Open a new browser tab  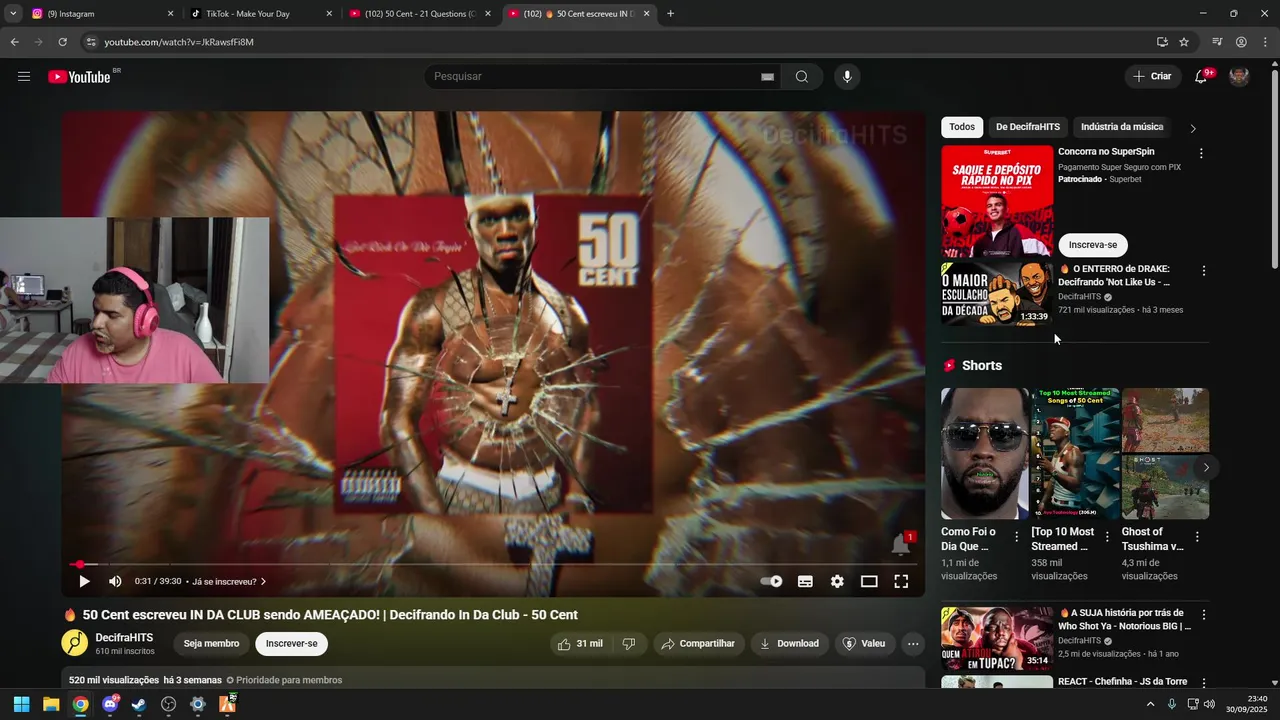(x=670, y=14)
